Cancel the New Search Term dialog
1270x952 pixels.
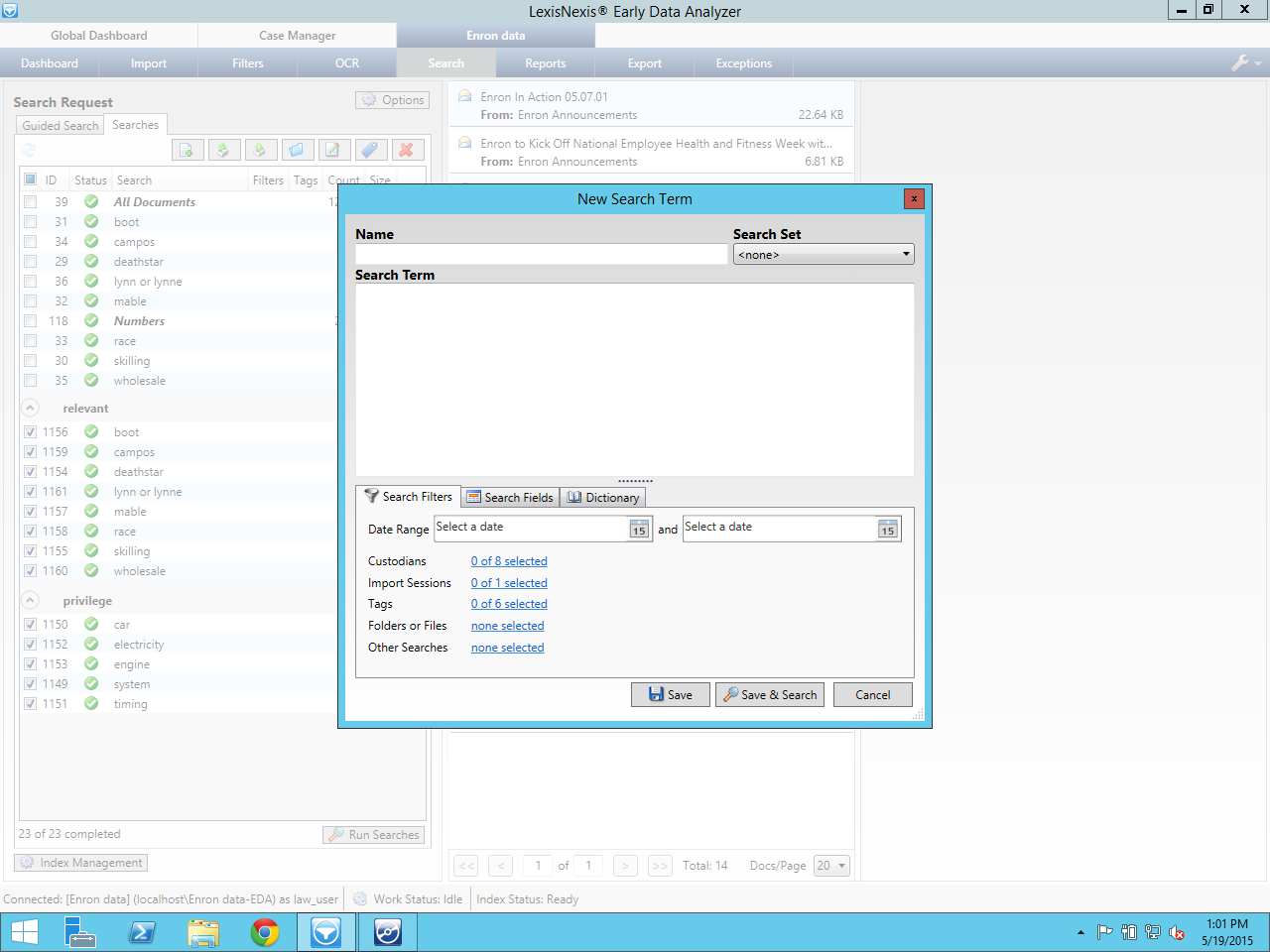pyautogui.click(x=873, y=695)
